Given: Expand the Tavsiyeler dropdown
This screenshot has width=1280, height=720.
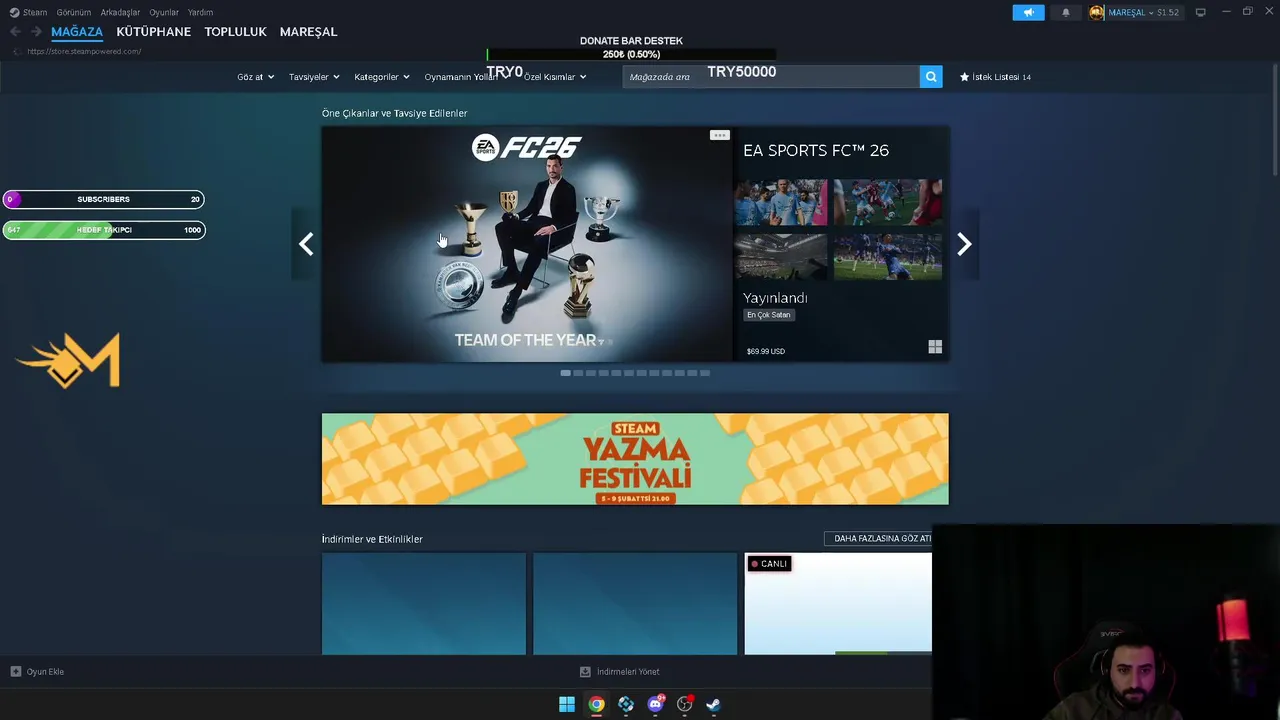Looking at the screenshot, I should pos(314,77).
